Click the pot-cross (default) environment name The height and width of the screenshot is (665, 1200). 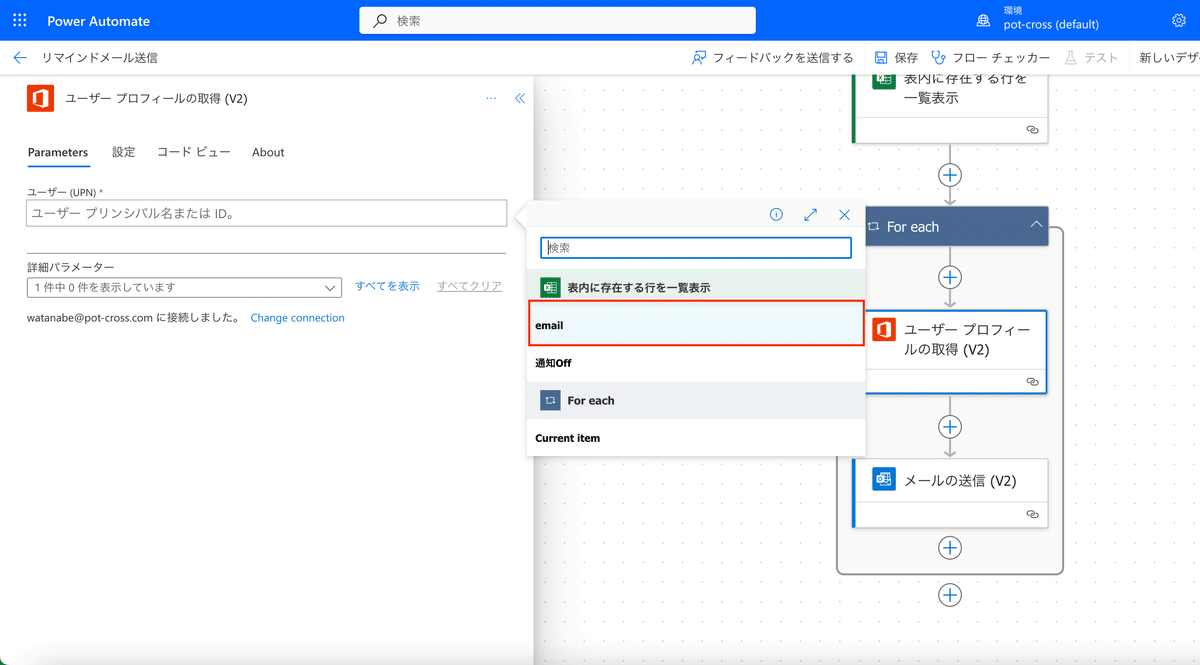[1051, 25]
